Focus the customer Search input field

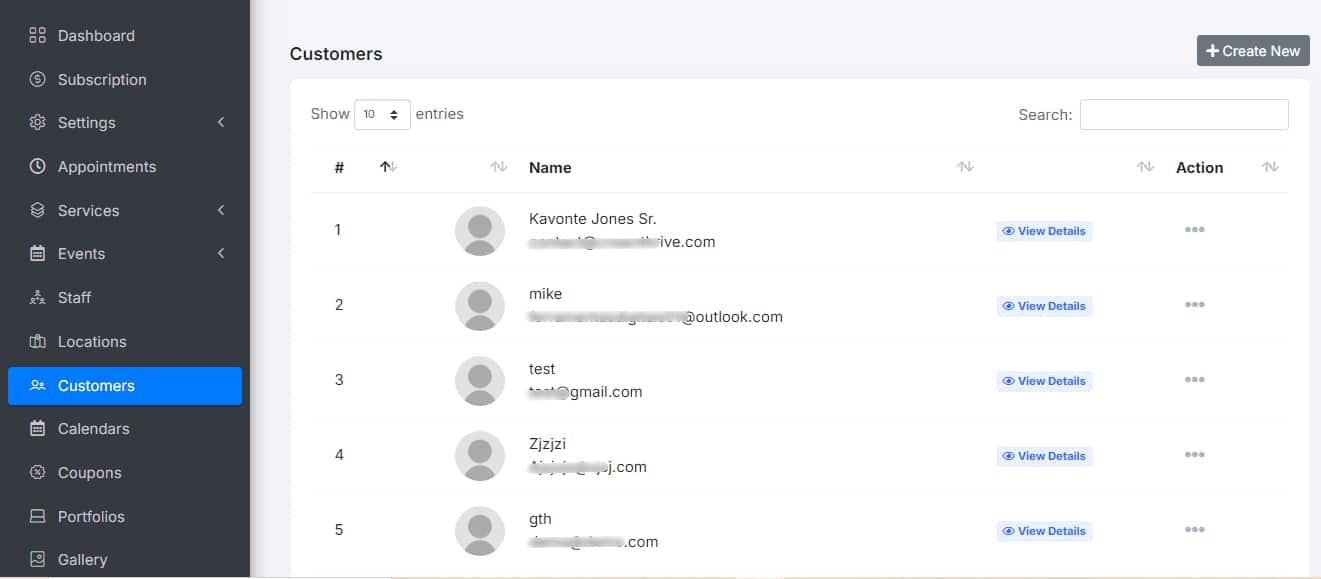pyautogui.click(x=1183, y=115)
